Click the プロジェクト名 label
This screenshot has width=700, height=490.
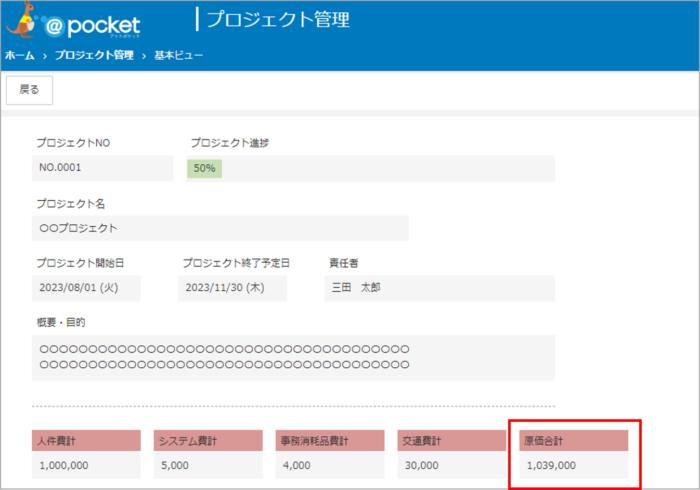(x=71, y=203)
